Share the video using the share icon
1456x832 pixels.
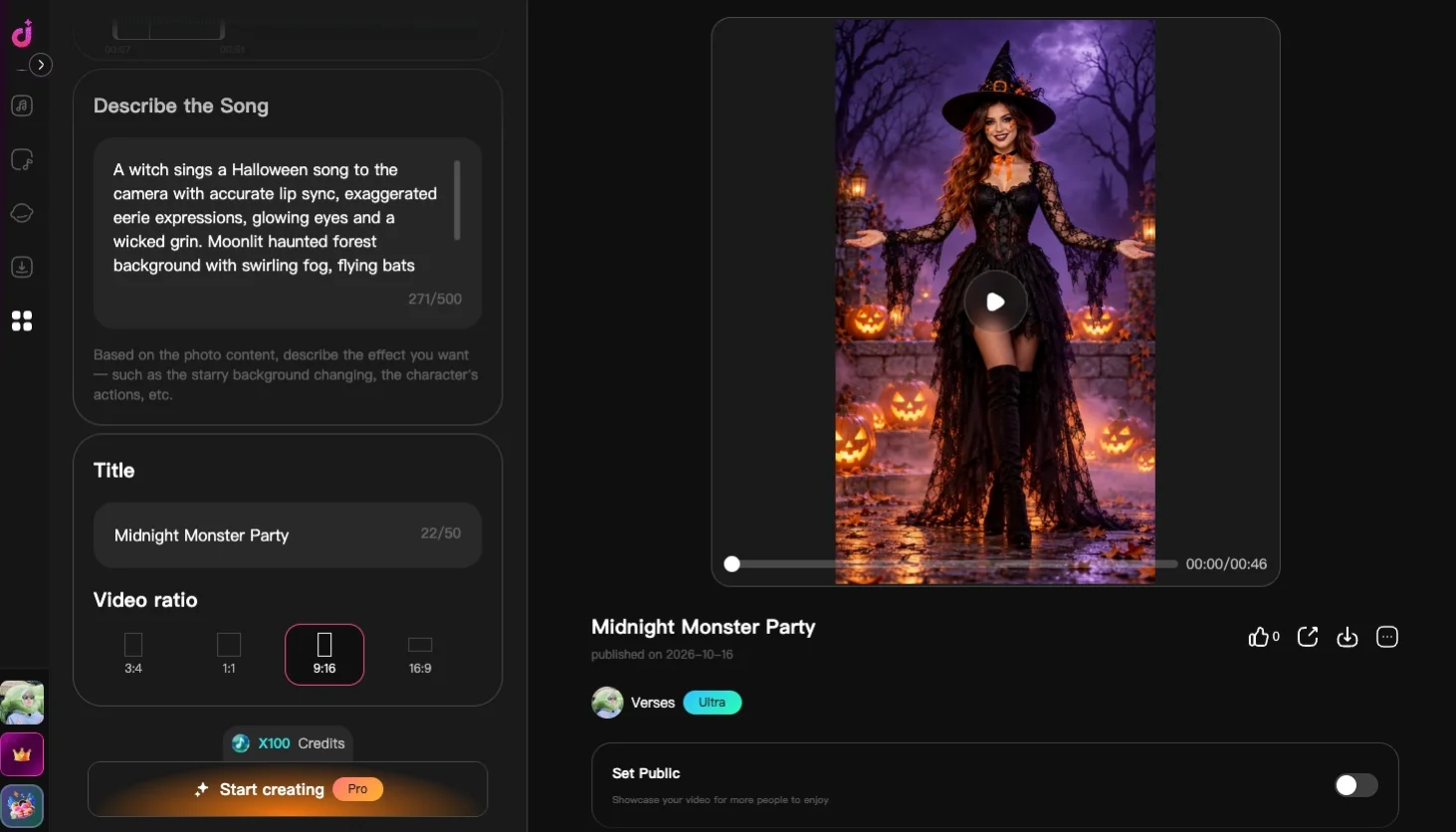1308,637
